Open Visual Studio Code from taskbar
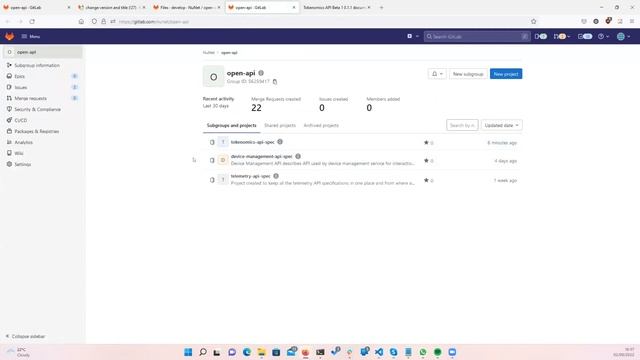Image resolution: width=640 pixels, height=360 pixels. click(x=379, y=352)
